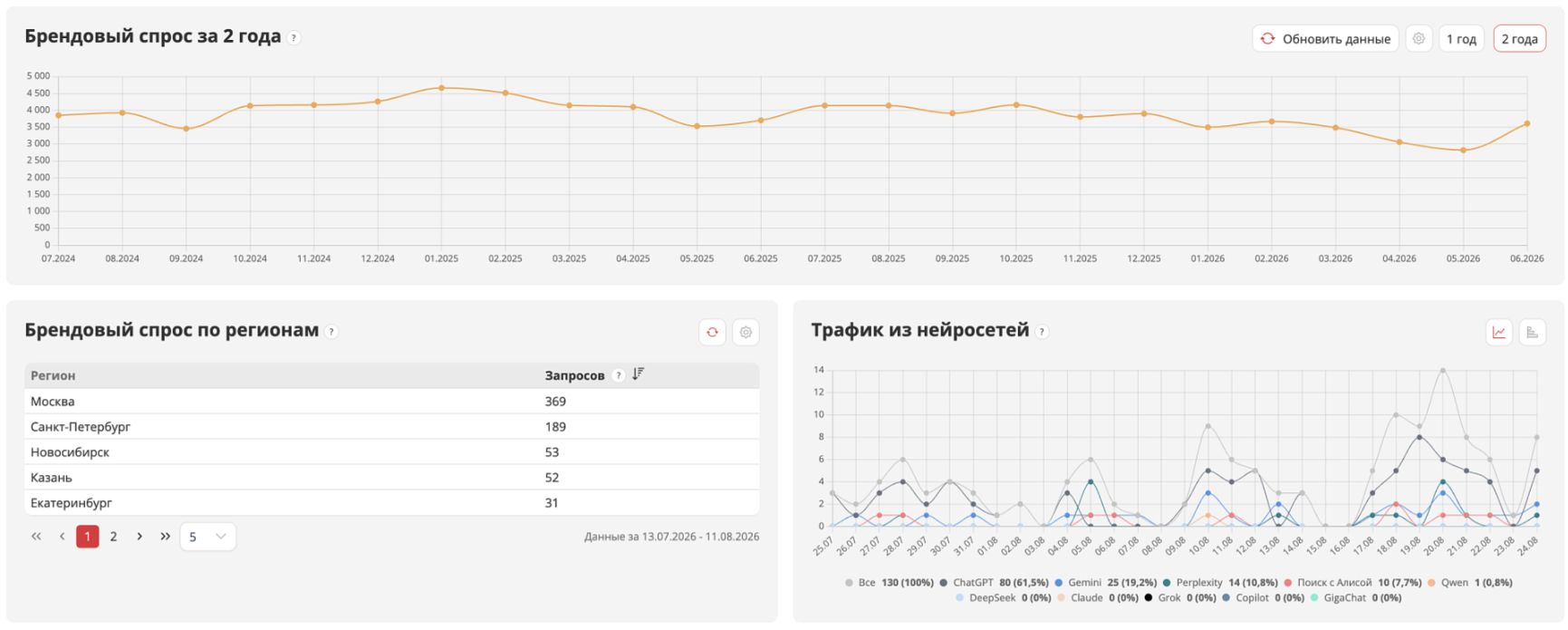Go to next page arrow in pagination
Screen dimensions: 1568x630
click(139, 537)
